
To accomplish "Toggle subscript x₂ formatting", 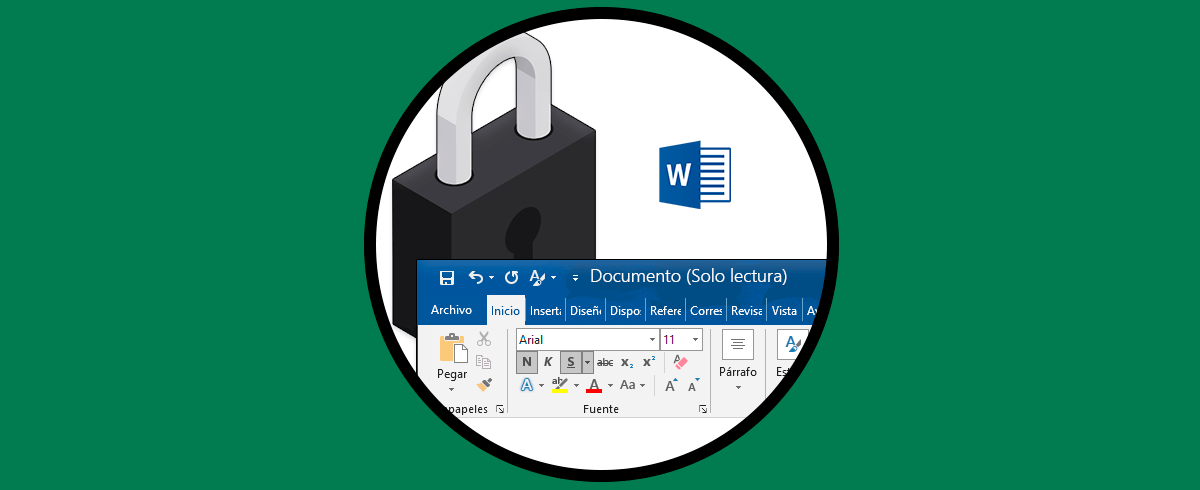I will click(627, 362).
